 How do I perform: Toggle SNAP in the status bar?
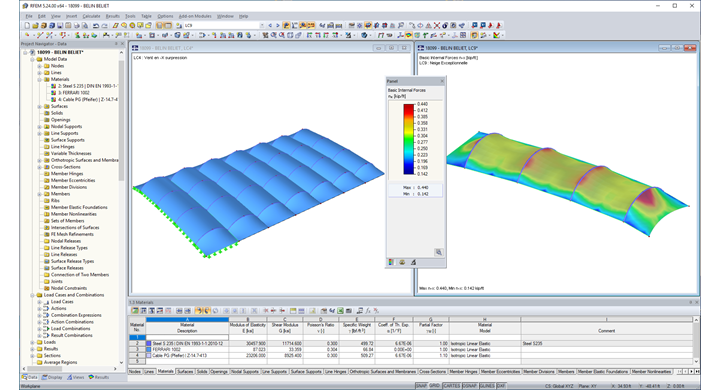coord(421,386)
